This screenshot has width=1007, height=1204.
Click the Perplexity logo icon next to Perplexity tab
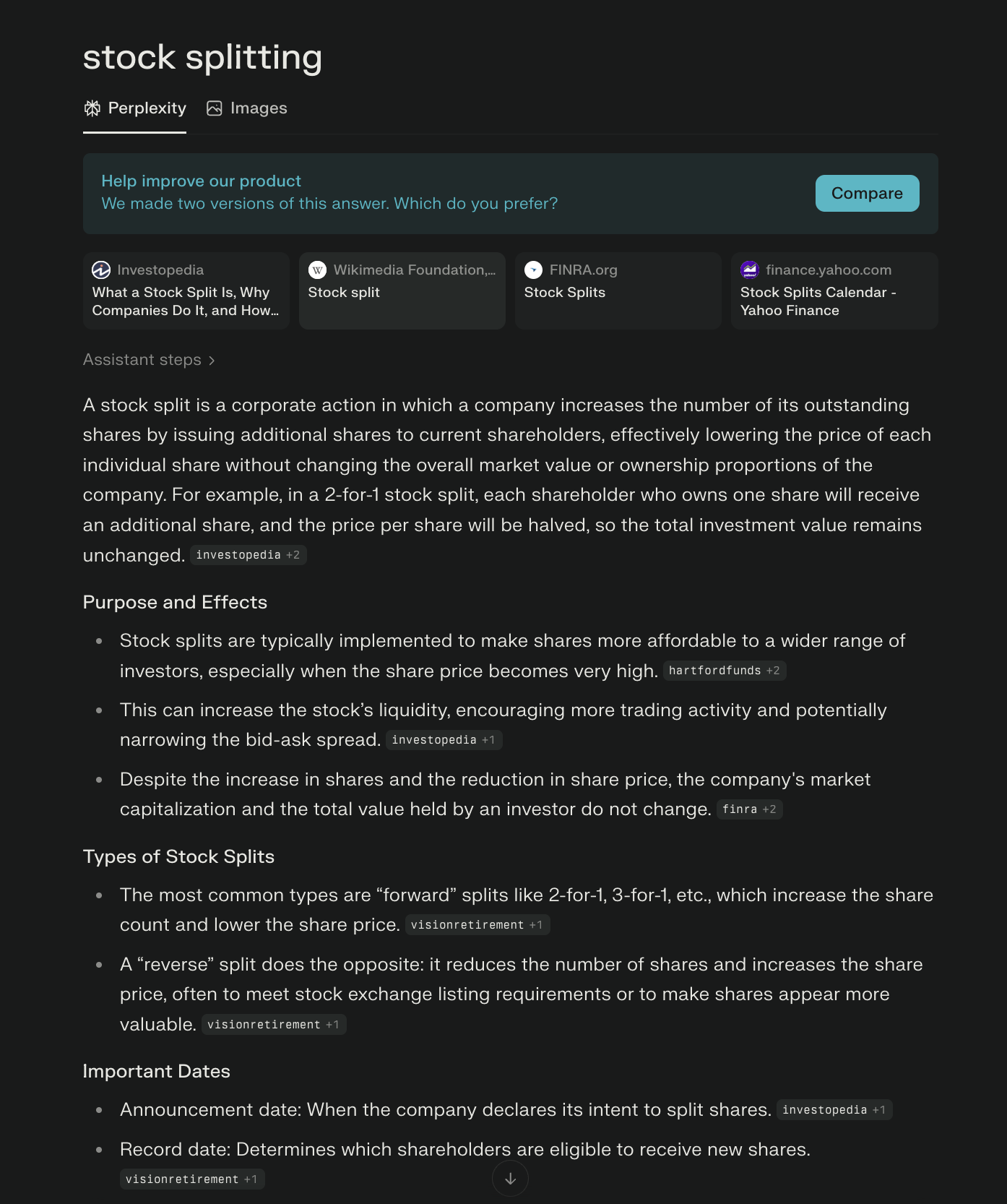tap(92, 108)
